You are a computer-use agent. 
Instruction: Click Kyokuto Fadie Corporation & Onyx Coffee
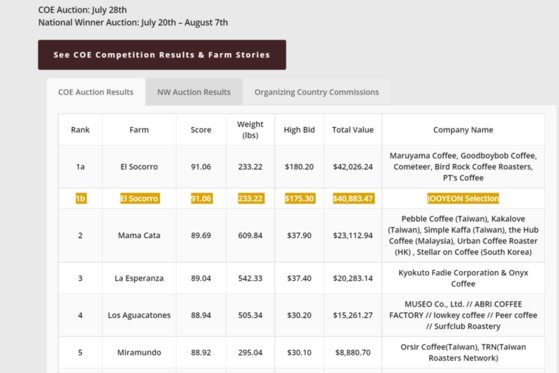[463, 278]
